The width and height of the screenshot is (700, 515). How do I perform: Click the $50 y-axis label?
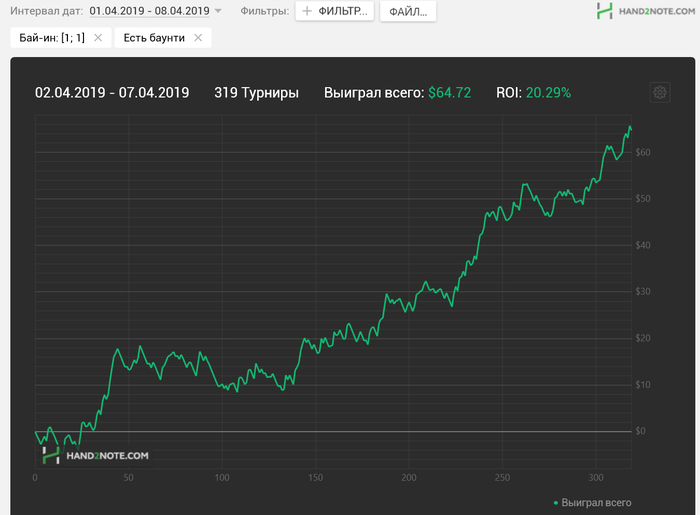[643, 199]
